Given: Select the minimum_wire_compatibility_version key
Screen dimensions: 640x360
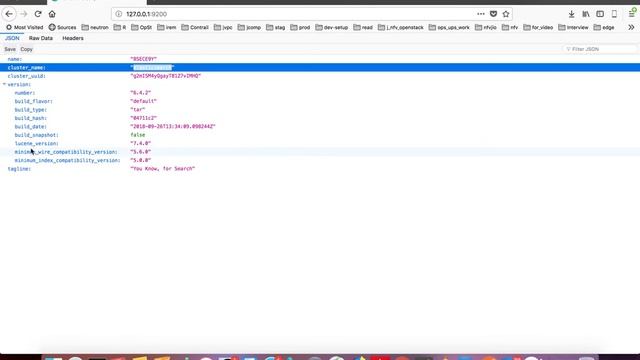Looking at the screenshot, I should click(x=66, y=152).
